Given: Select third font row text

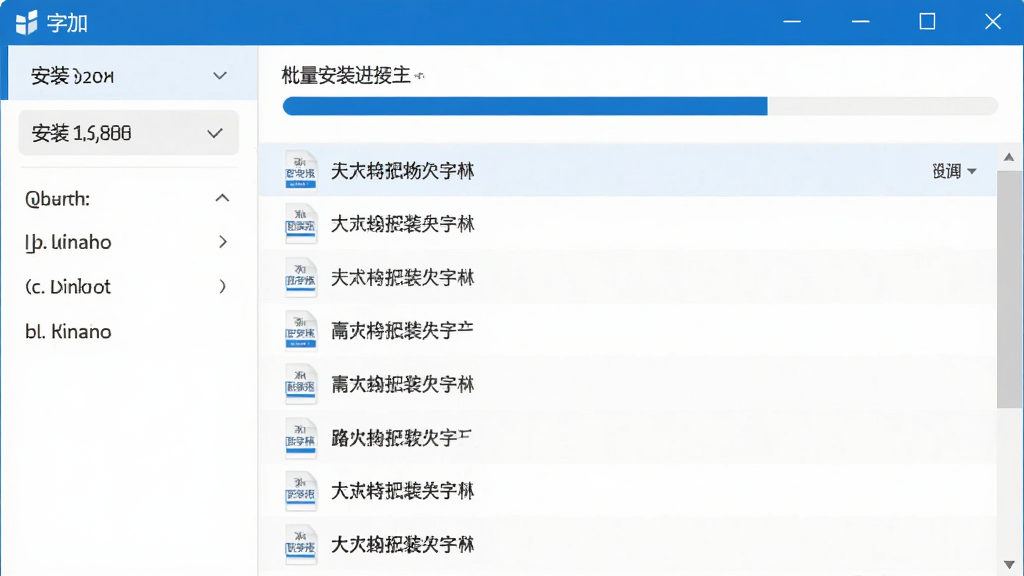Looking at the screenshot, I should pyautogui.click(x=402, y=278).
